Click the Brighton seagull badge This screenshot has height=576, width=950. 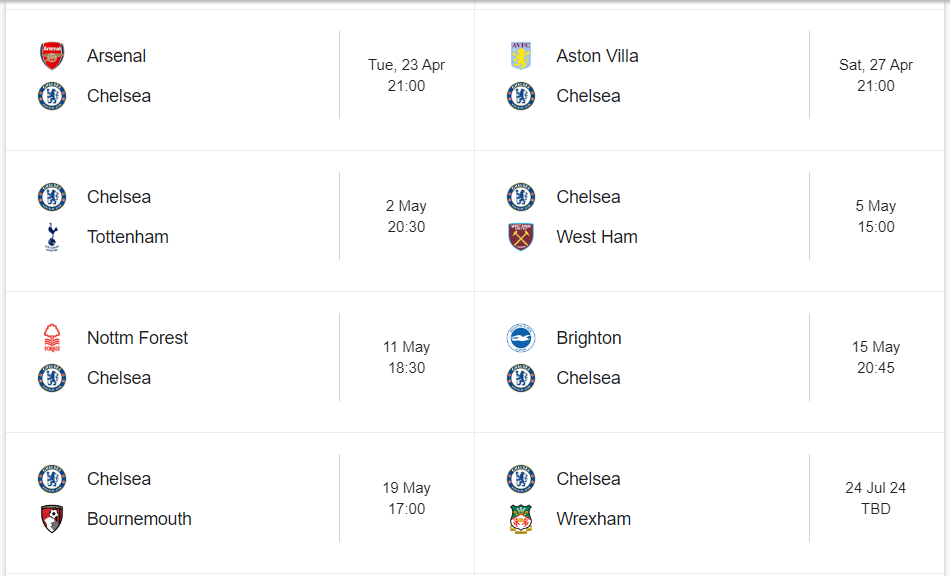coord(521,338)
